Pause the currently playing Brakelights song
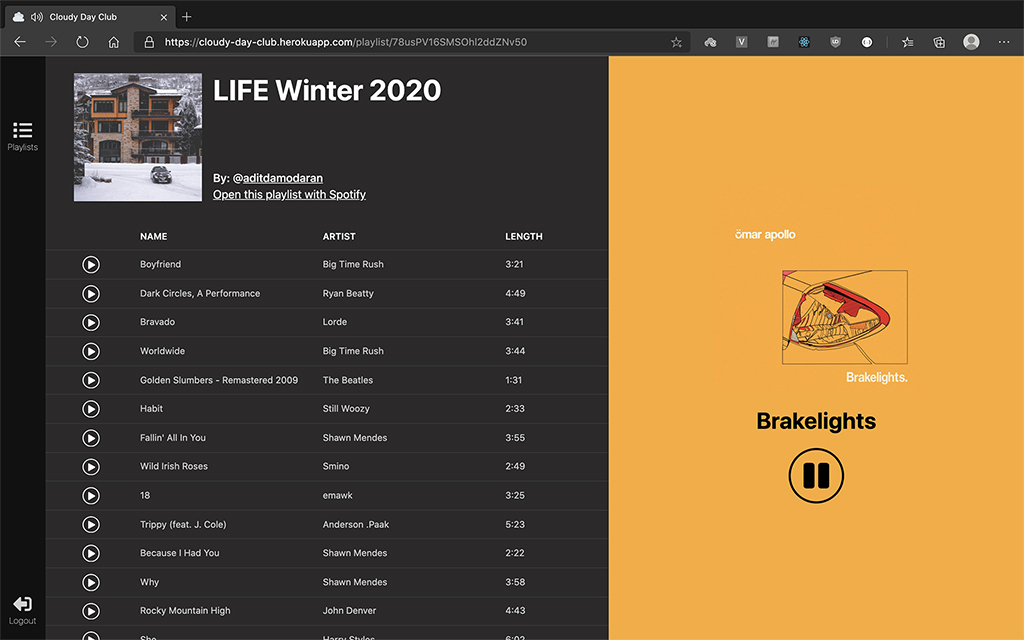This screenshot has width=1024, height=640. [816, 475]
